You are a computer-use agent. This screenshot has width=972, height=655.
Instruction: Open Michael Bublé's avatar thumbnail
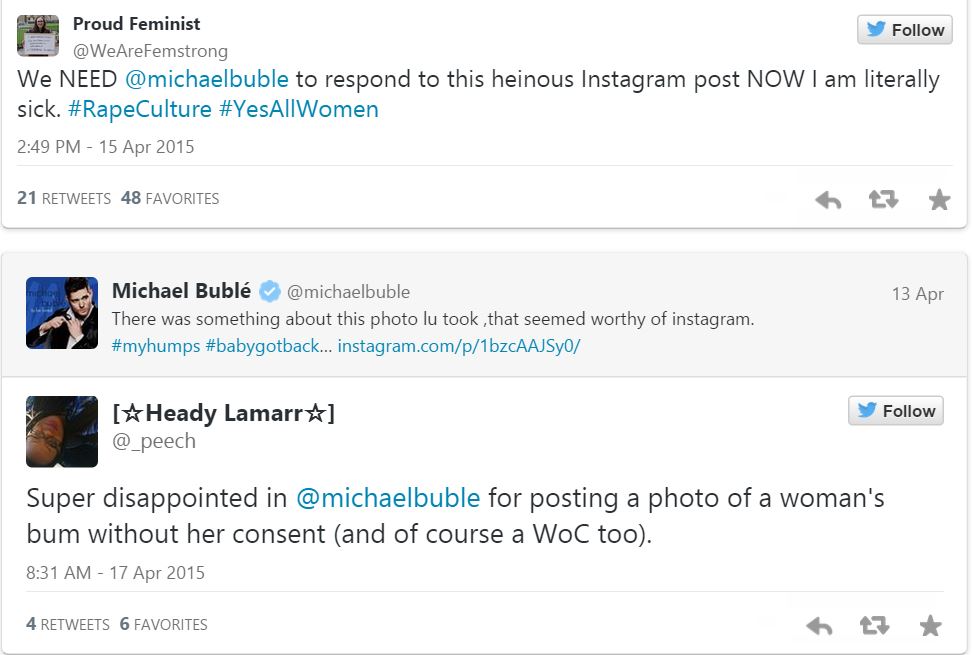[x=62, y=313]
